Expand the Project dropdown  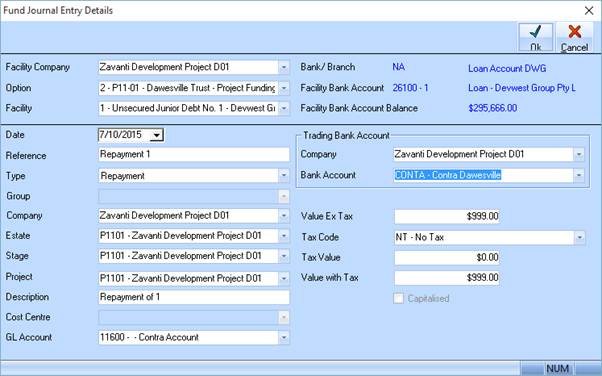point(284,278)
